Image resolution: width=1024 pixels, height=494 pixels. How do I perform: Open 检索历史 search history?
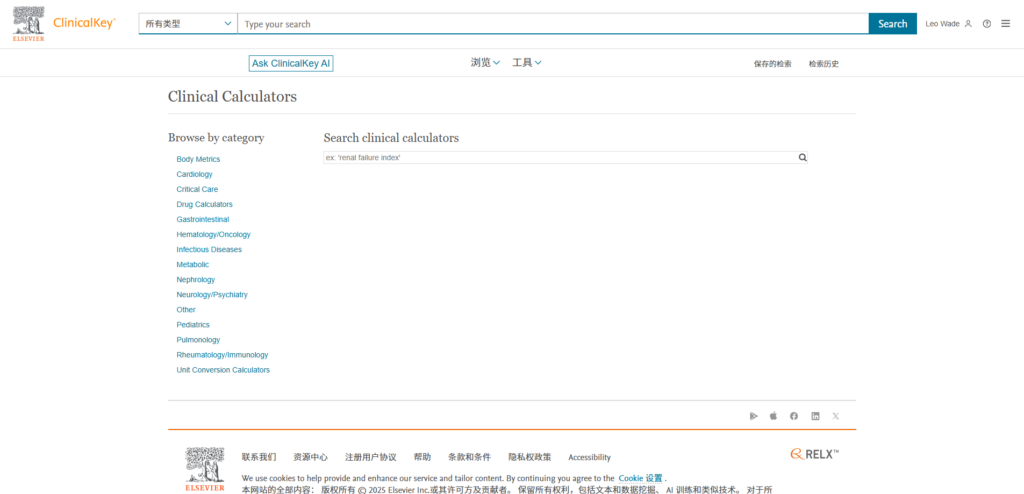tap(824, 64)
